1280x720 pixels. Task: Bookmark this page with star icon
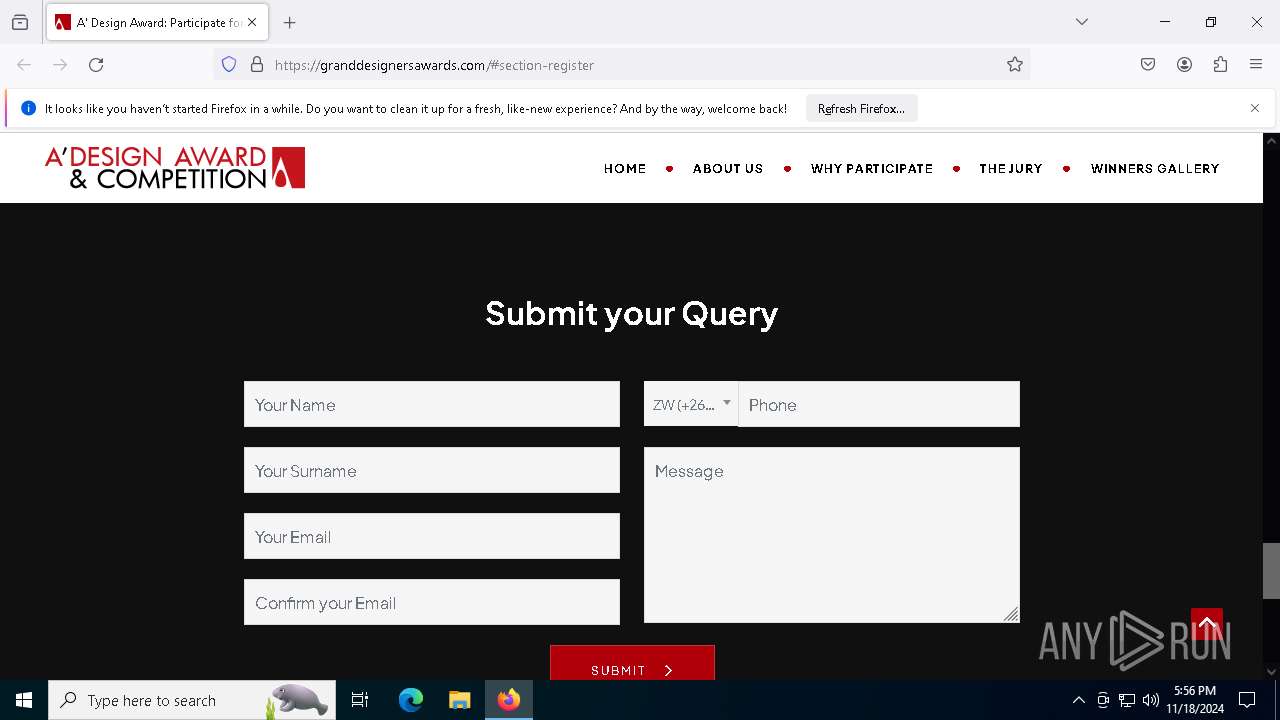tap(1015, 65)
